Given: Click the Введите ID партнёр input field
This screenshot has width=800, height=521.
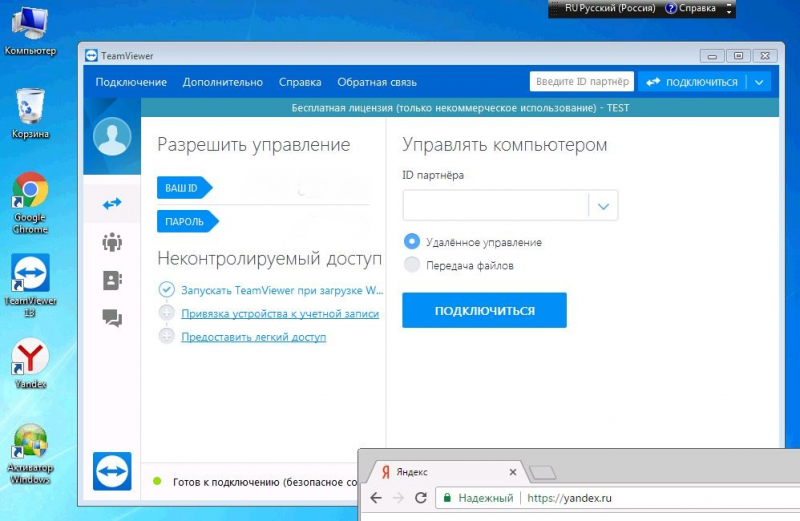Looking at the screenshot, I should (582, 82).
